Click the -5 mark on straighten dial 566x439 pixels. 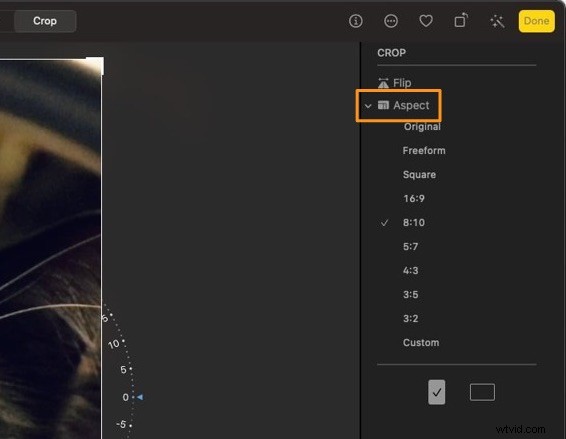pyautogui.click(x=121, y=424)
